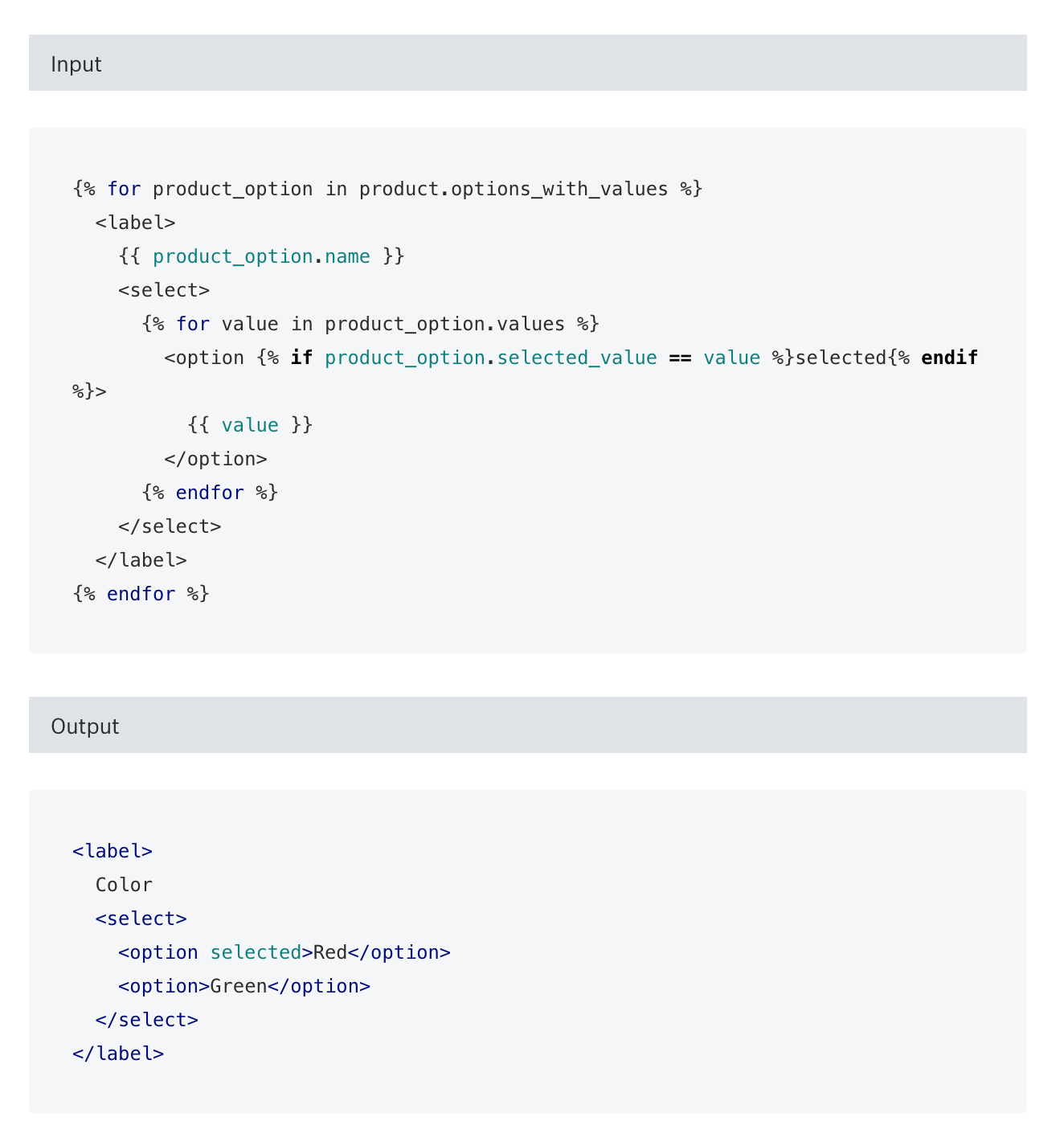
Task: Click the opening <label> tag in Input
Action: [x=135, y=223]
